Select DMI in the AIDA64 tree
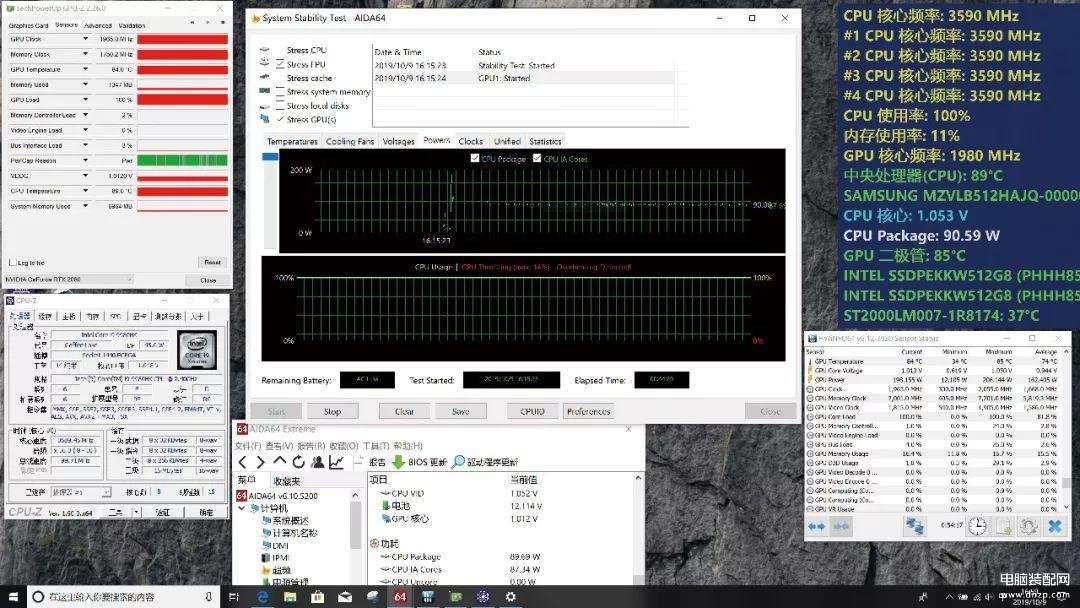The image size is (1080, 608). [280, 545]
